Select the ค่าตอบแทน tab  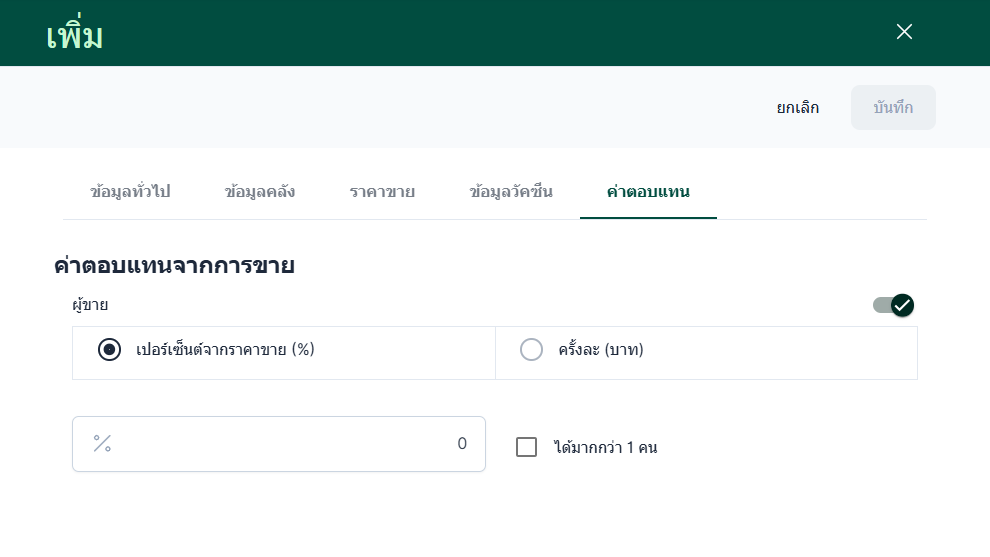pos(648,191)
